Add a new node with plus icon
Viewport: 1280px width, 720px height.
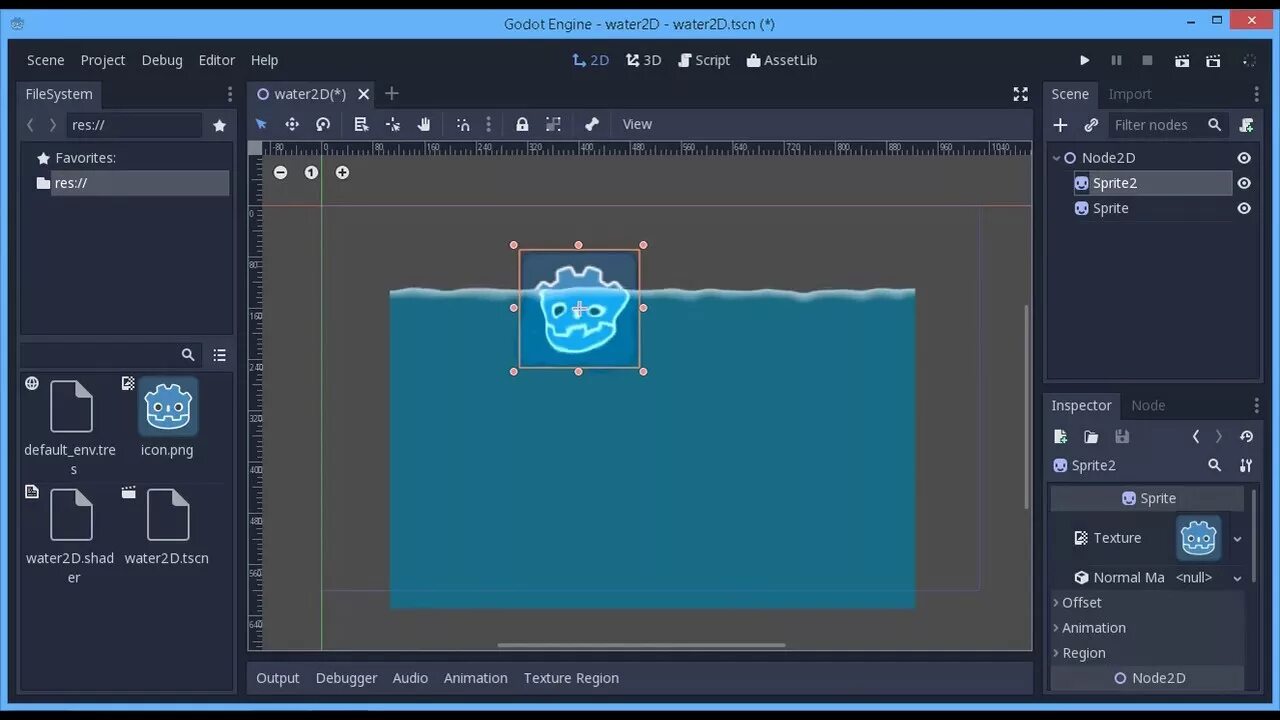click(1060, 125)
